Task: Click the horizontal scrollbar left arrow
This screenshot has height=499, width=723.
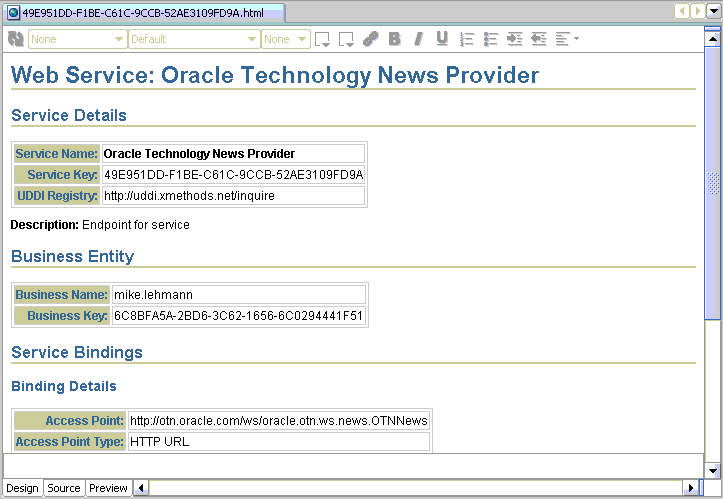Action: click(141, 487)
